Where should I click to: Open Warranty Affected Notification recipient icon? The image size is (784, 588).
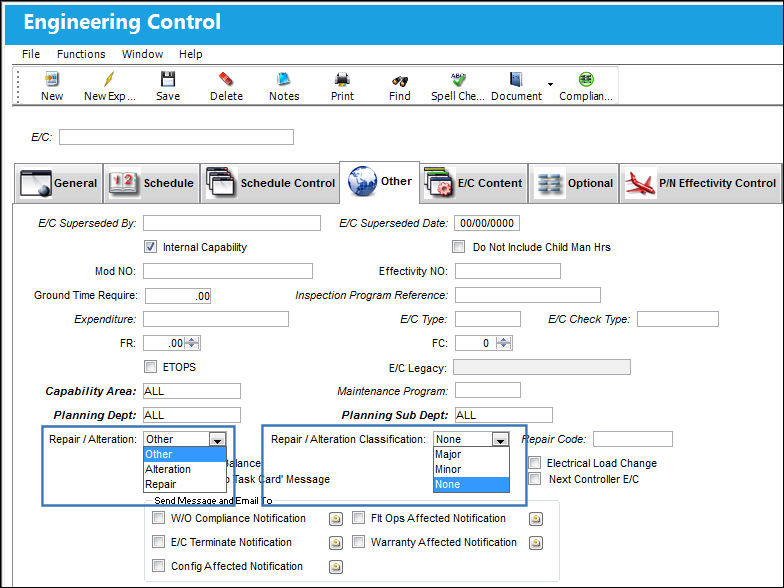pos(536,542)
